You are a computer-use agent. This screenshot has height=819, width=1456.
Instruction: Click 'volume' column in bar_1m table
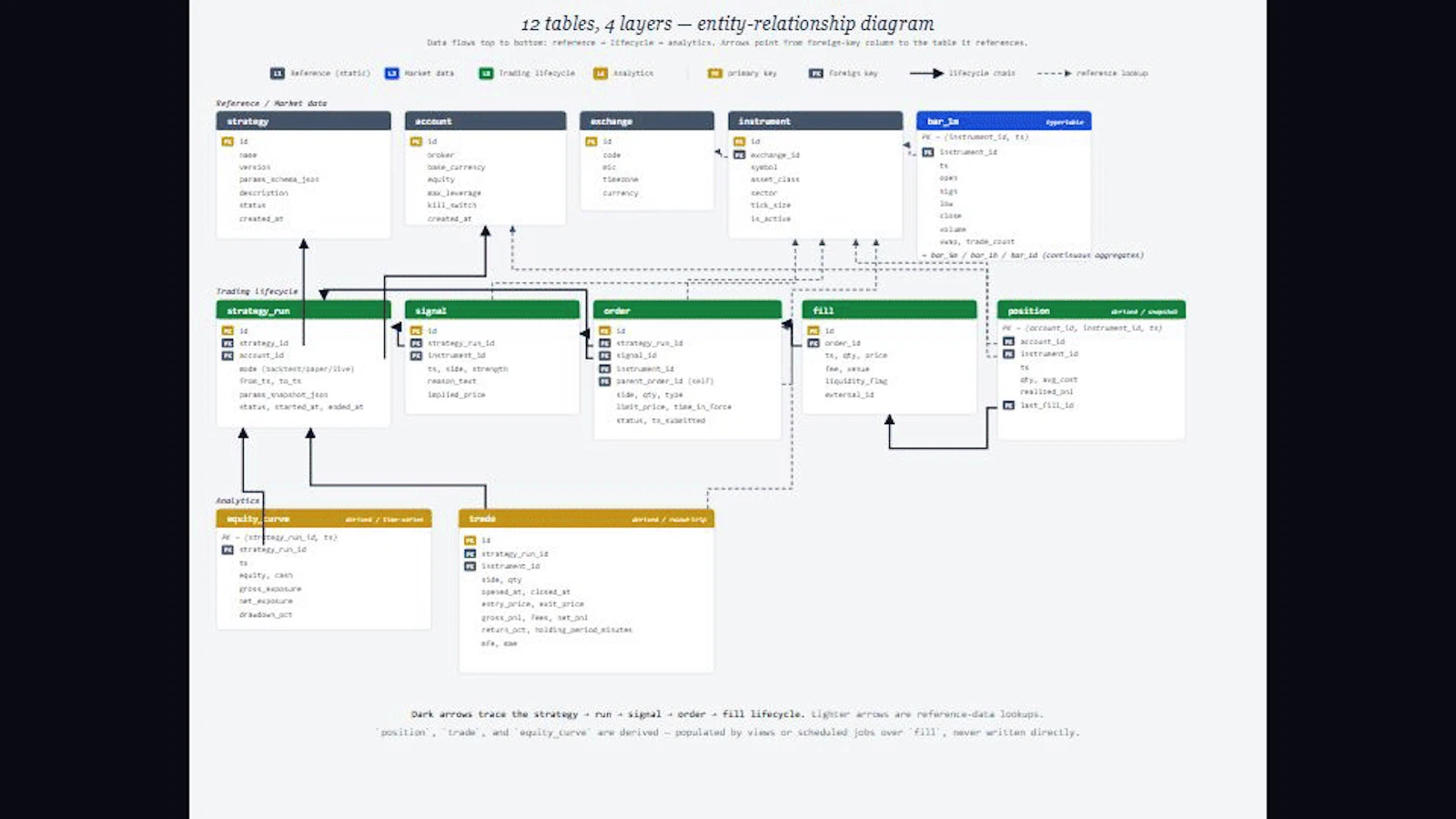point(951,229)
